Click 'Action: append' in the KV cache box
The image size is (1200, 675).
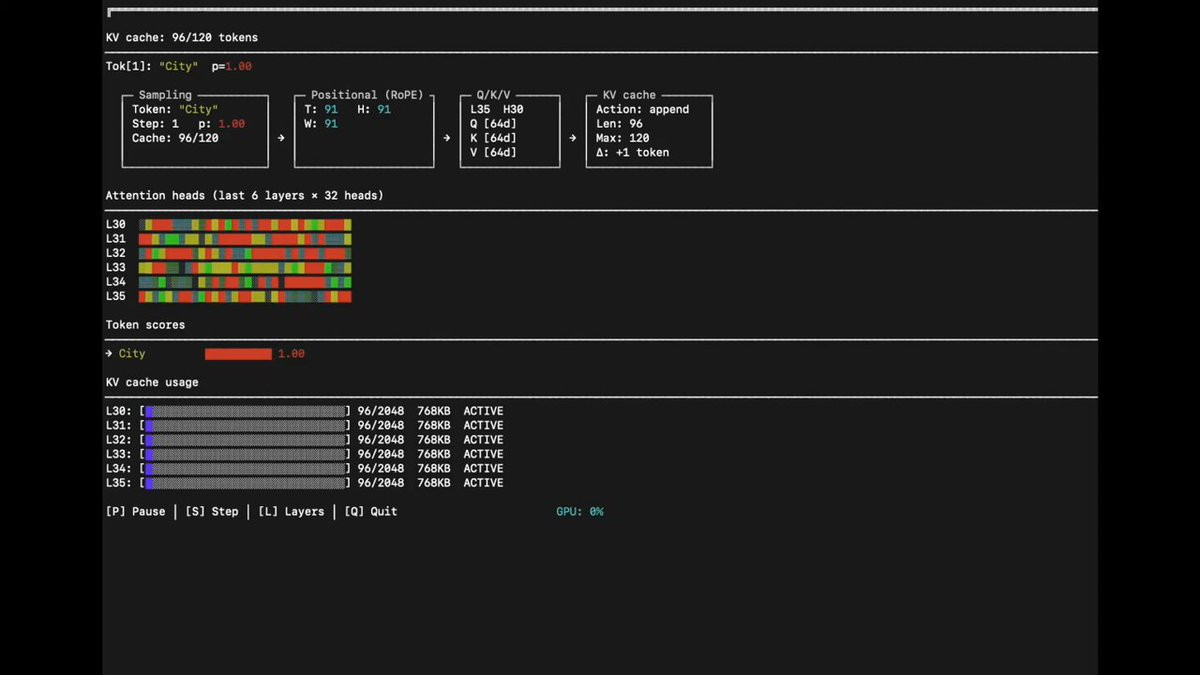tap(643, 109)
